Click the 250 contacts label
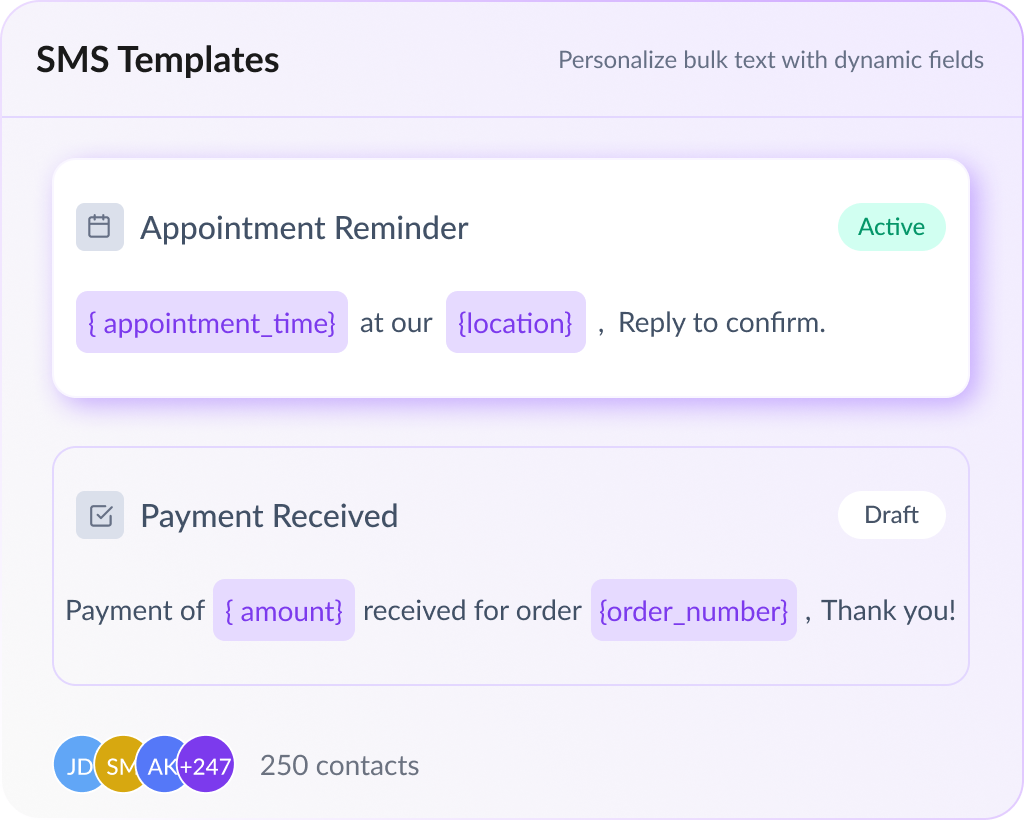This screenshot has width=1024, height=820. (x=339, y=766)
